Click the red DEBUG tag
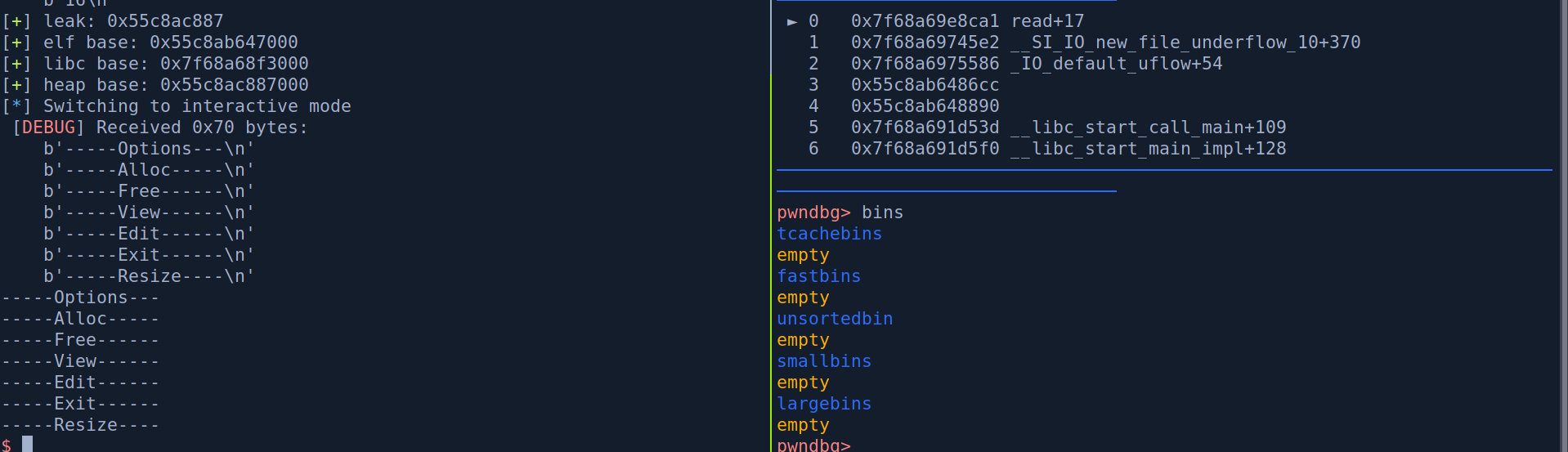Image resolution: width=1568 pixels, height=452 pixels. (48, 128)
